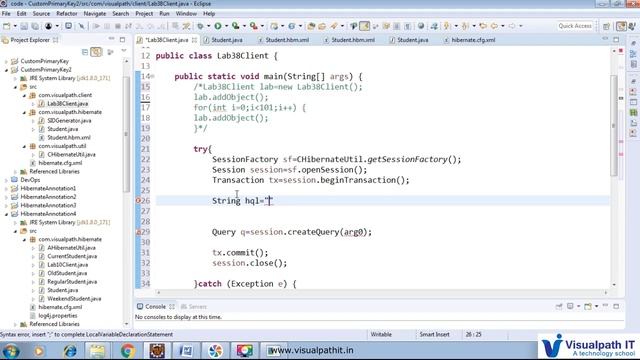Image resolution: width=640 pixels, height=360 pixels.
Task: Expand the CustomPrimaryKey project
Action: (6, 61)
